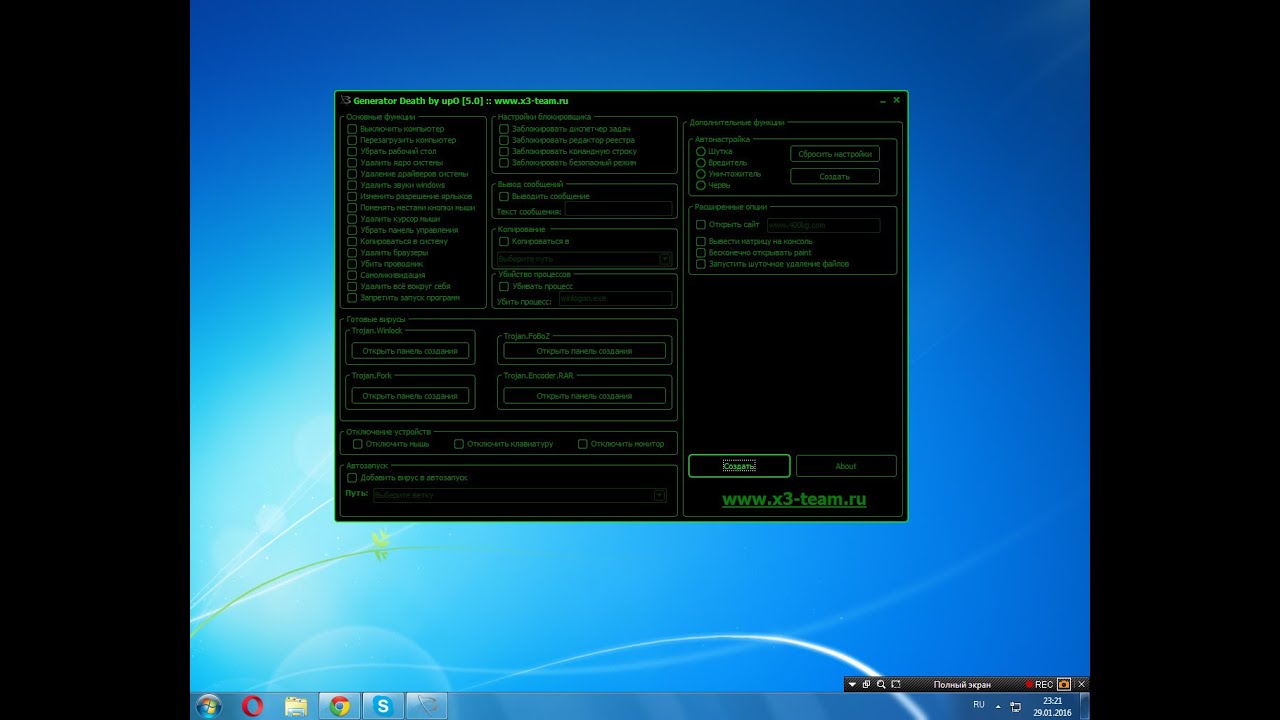Image resolution: width=1280 pixels, height=720 pixels.
Task: Click the region-select icon in the recorder bar
Action: (x=896, y=685)
